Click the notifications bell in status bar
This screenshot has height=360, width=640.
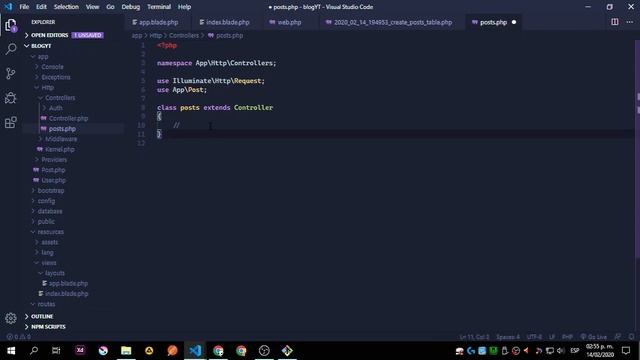(631, 337)
